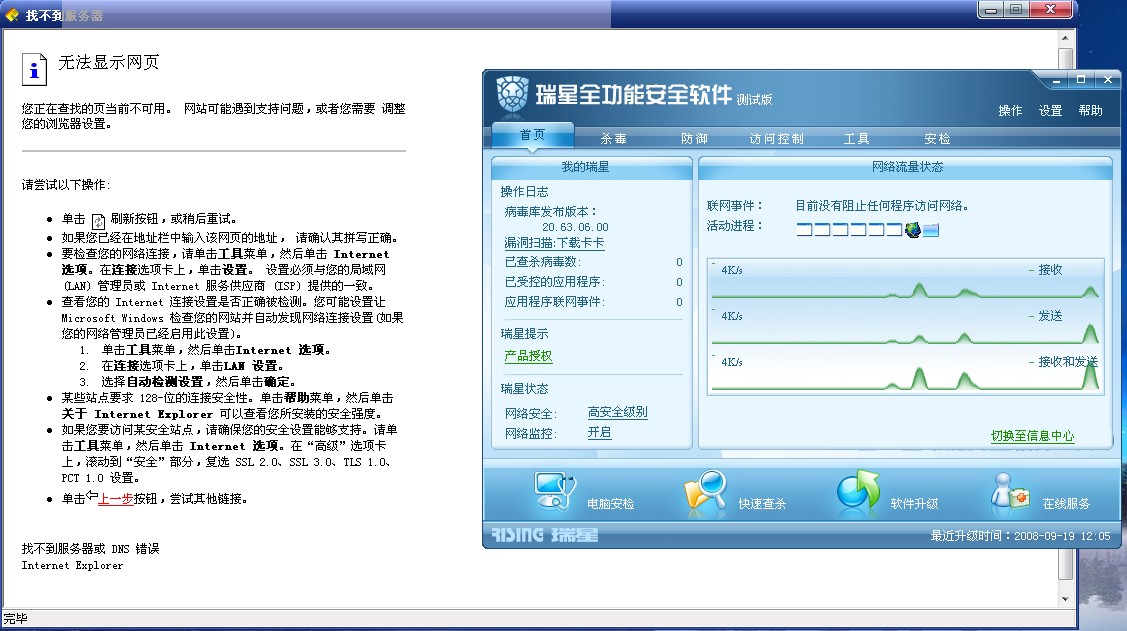The width and height of the screenshot is (1127, 631).
Task: Click the IE scrollbar down arrow
Action: click(1066, 599)
